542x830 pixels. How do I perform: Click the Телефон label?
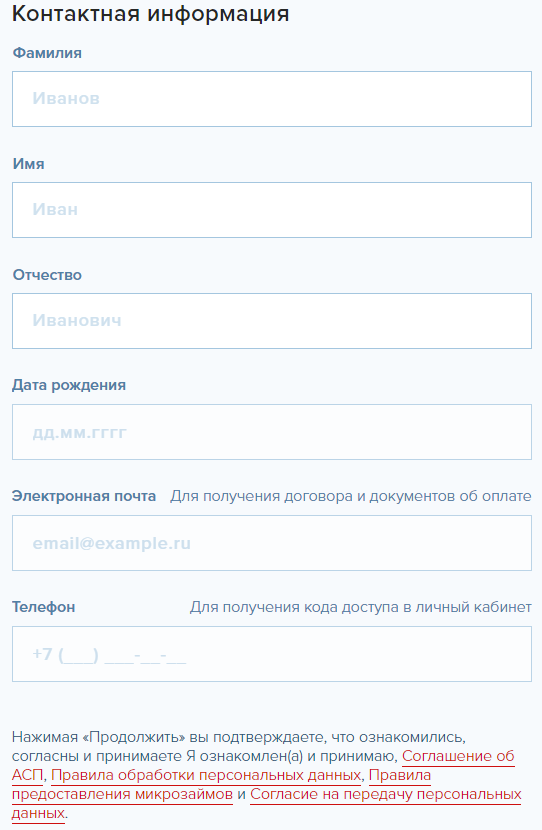tap(43, 607)
